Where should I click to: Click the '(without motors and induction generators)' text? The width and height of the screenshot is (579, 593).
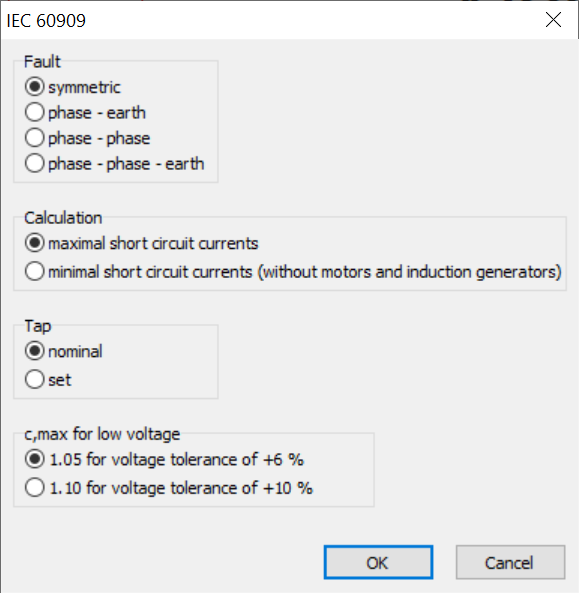pos(410,272)
